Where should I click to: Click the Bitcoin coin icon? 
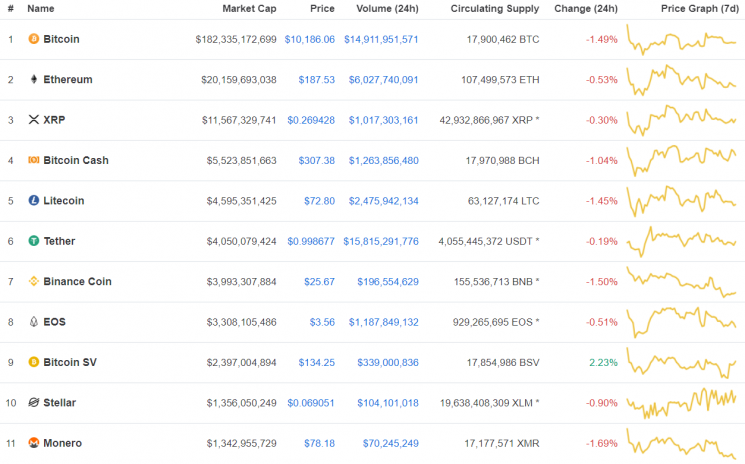pyautogui.click(x=33, y=39)
